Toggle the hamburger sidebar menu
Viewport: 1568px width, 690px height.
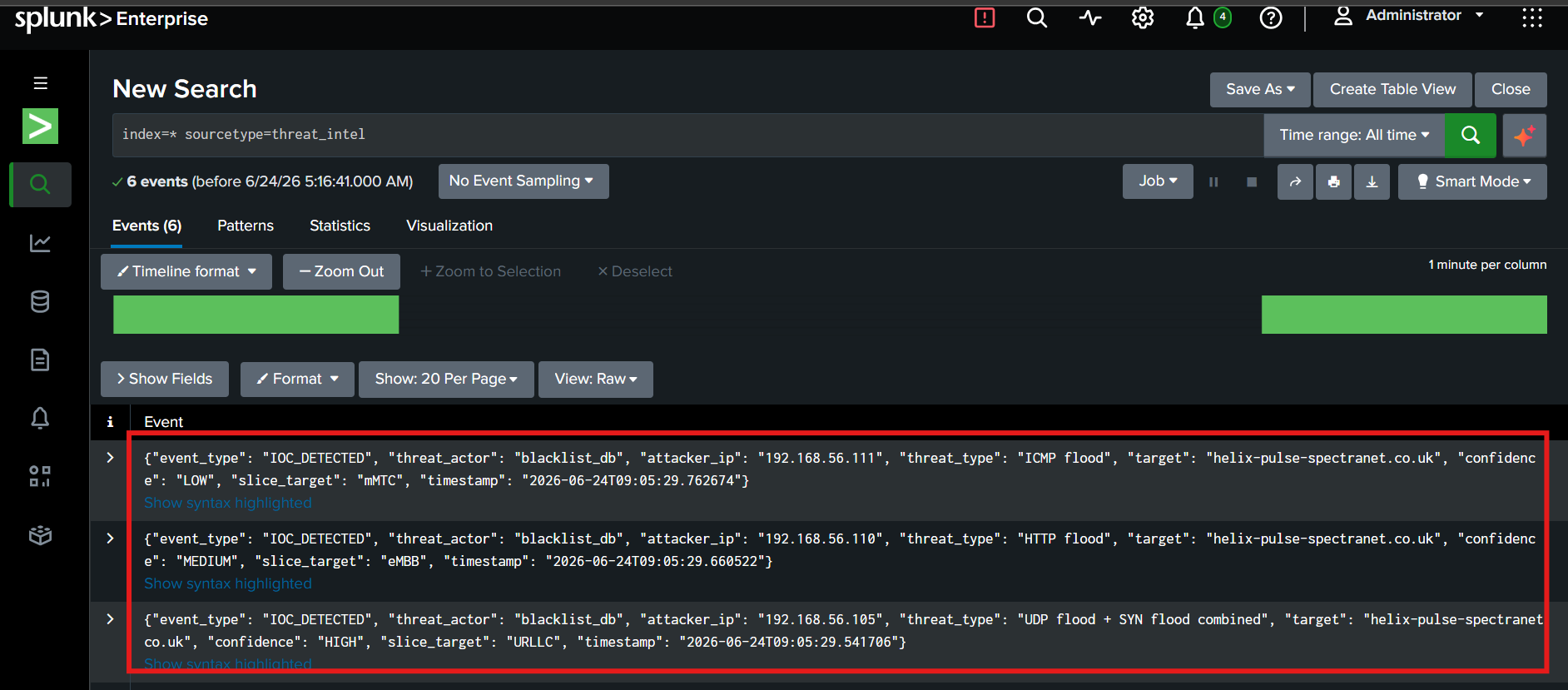pyautogui.click(x=40, y=83)
